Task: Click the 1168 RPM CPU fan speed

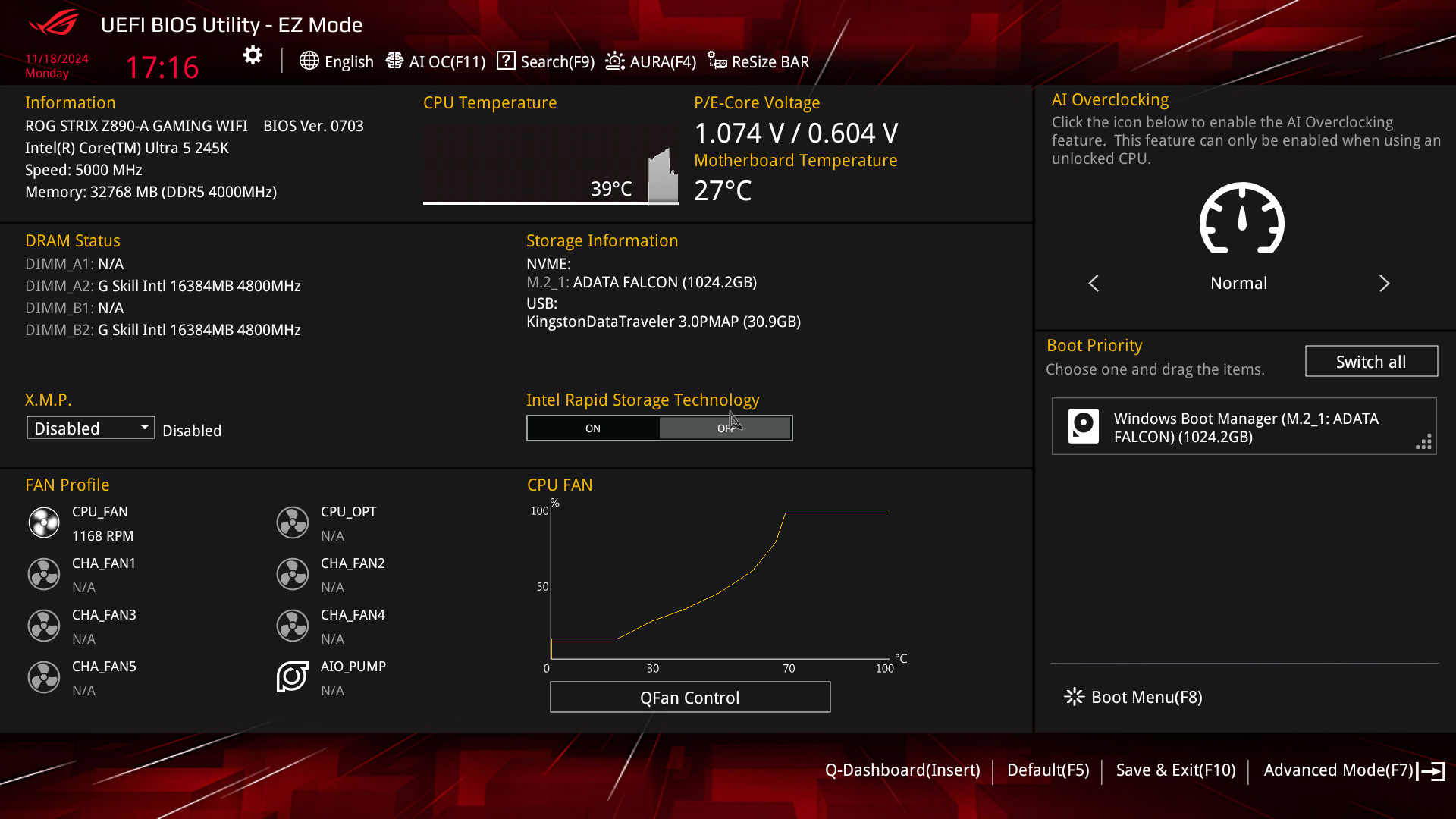Action: pos(102,536)
